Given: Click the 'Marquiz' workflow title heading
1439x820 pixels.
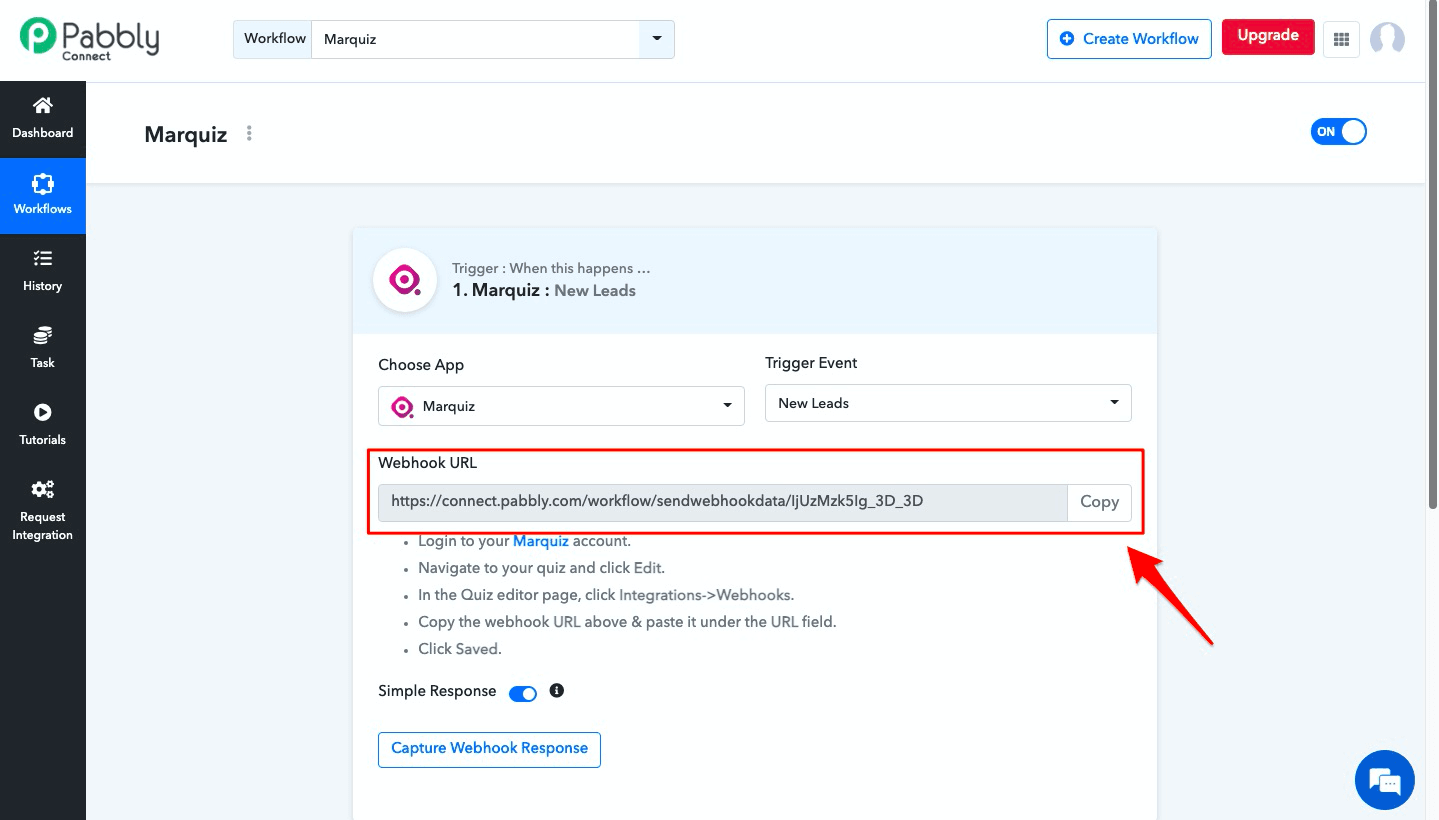Looking at the screenshot, I should click(186, 134).
